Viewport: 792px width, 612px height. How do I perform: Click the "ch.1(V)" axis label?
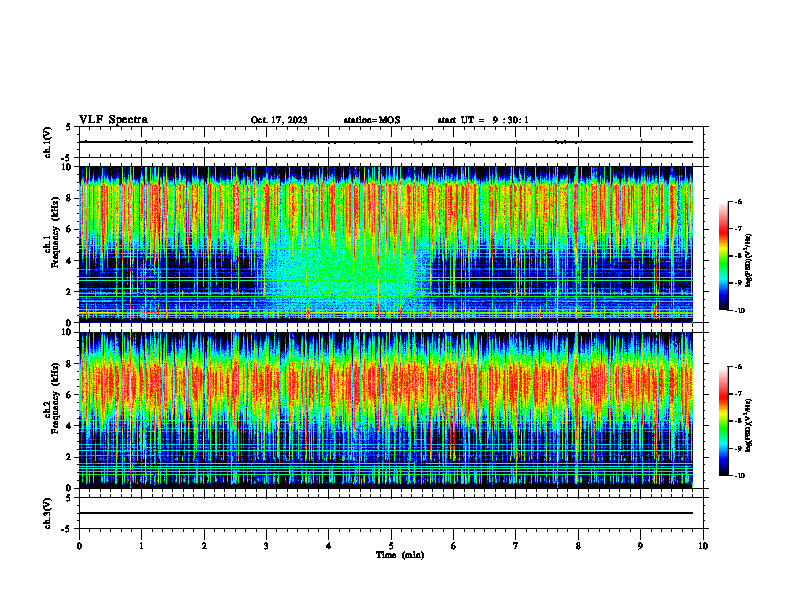[48, 142]
